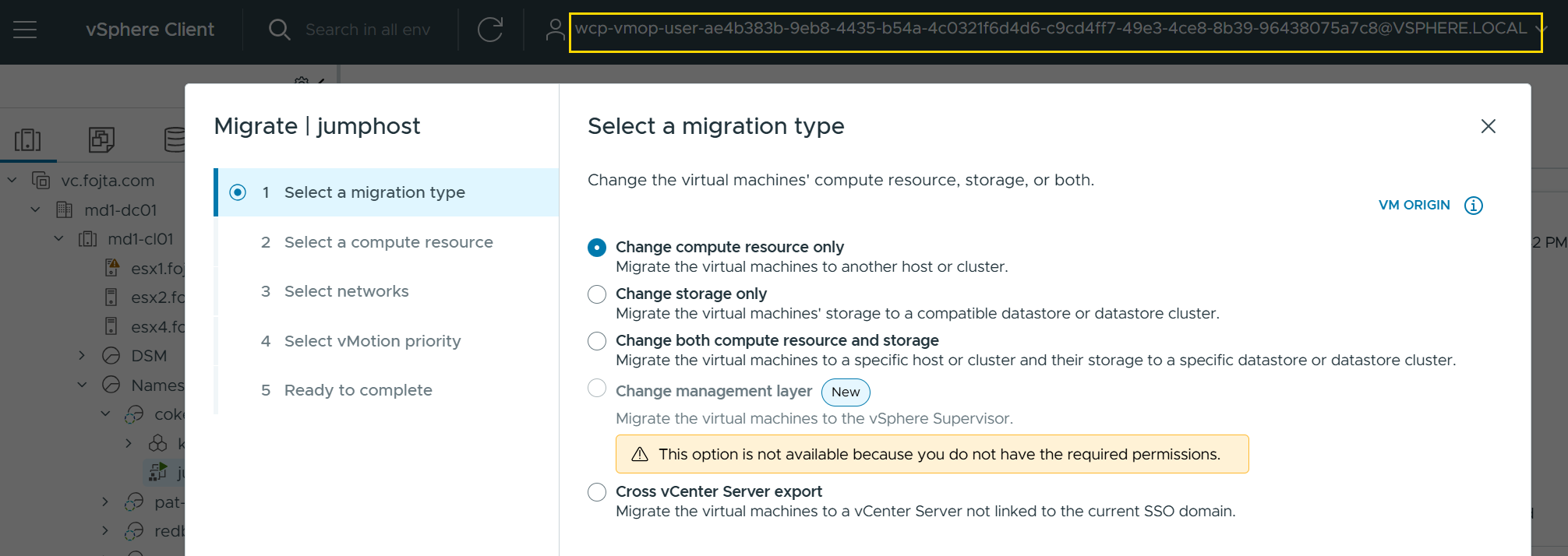Click the Search in all environments field

(x=368, y=30)
